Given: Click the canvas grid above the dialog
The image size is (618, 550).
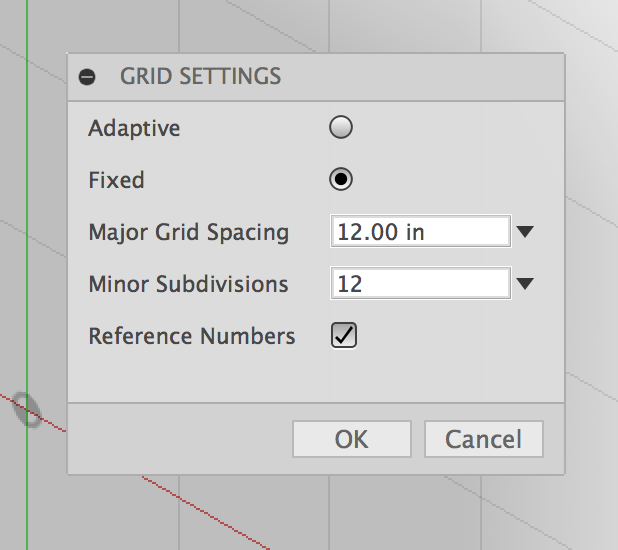Looking at the screenshot, I should click(300, 25).
